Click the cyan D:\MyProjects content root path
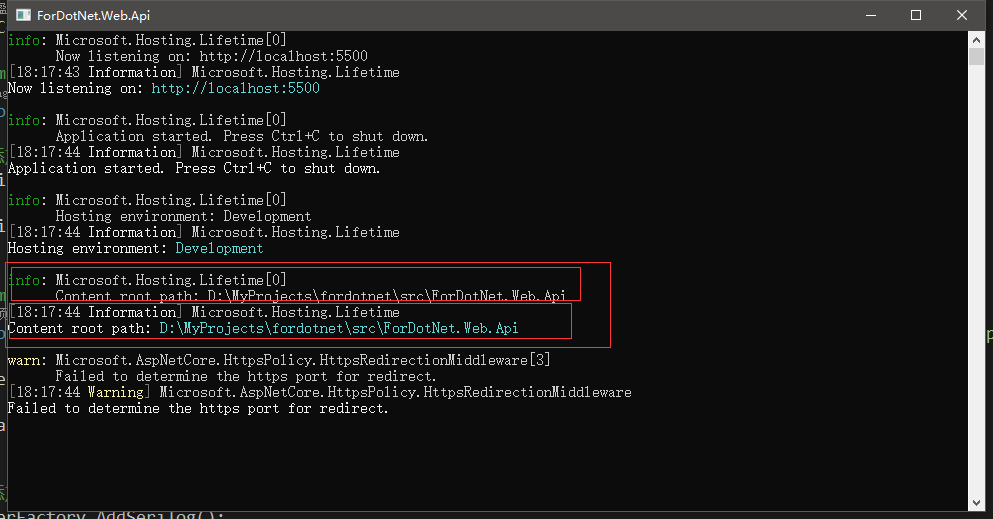This screenshot has width=993, height=519. 338,329
